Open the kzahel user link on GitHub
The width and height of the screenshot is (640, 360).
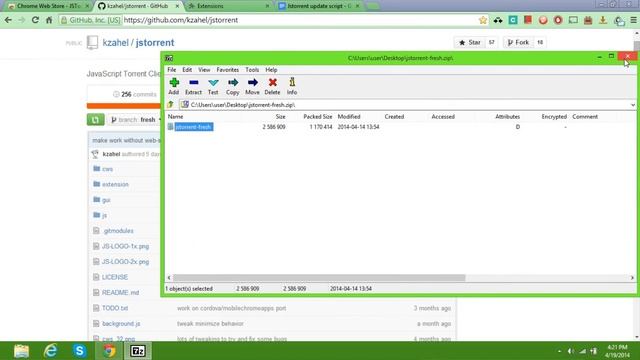coord(116,42)
